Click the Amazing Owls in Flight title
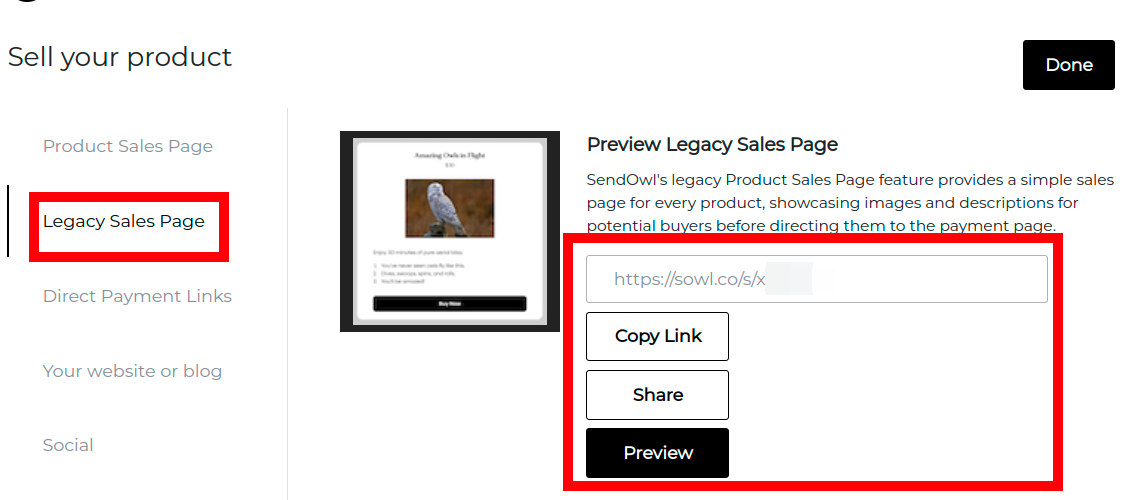Viewport: 1128px width, 500px height. pyautogui.click(x=450, y=155)
